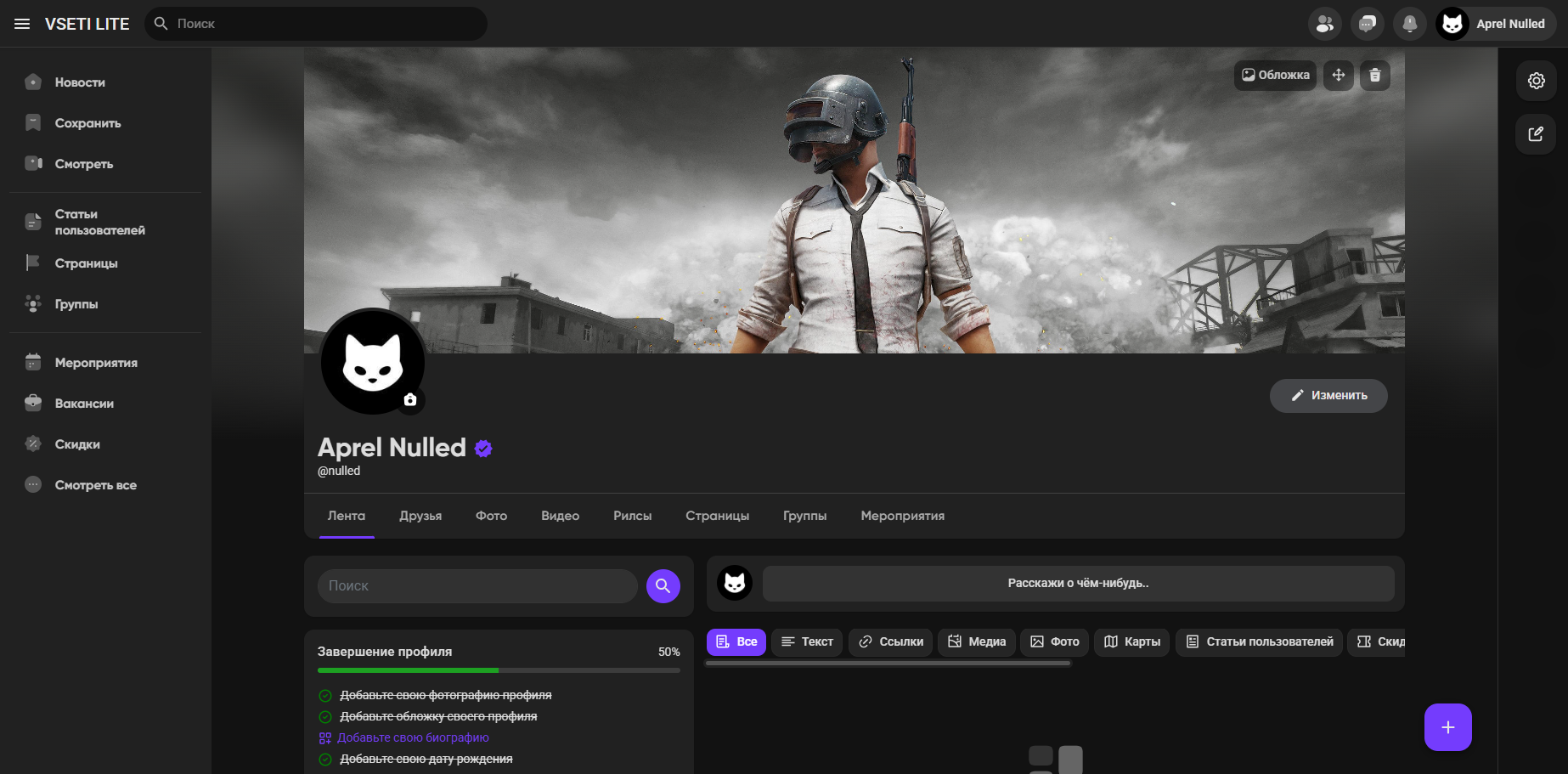Click Добавьте свою биографию link
1568x774 pixels.
tap(413, 738)
